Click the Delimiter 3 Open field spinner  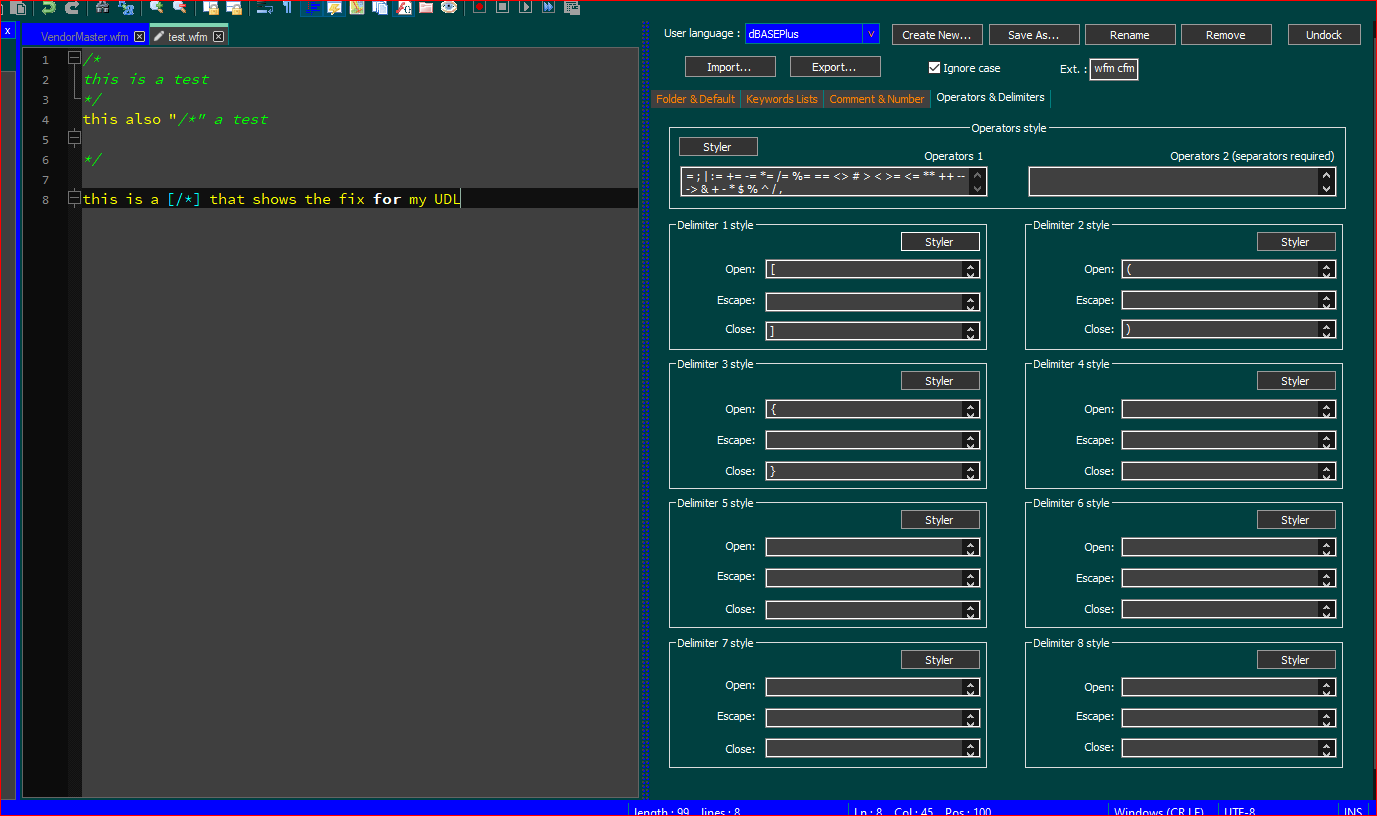pos(970,409)
